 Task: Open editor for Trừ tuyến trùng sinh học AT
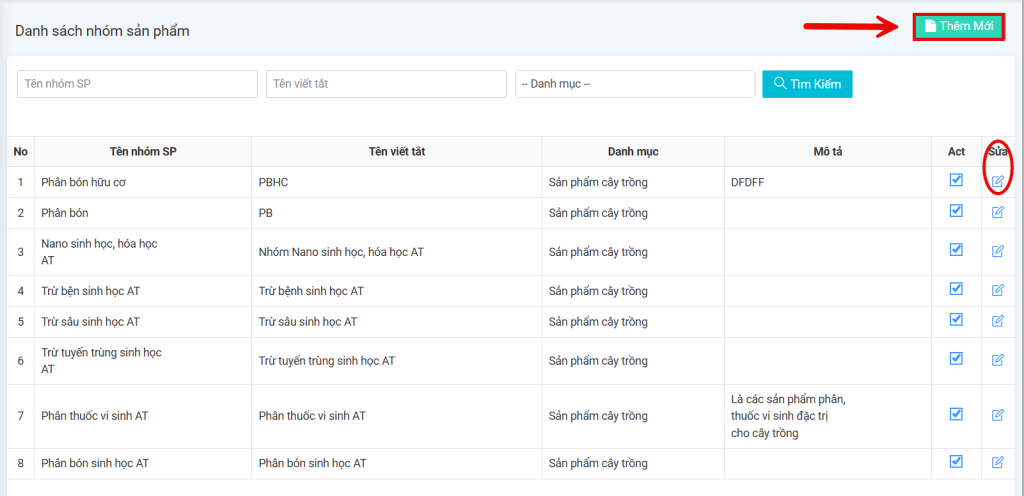pos(997,360)
